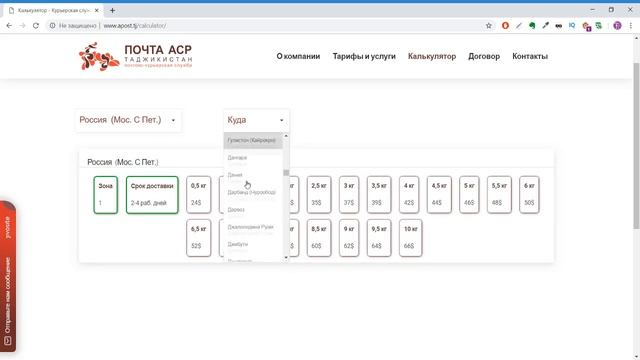Choose Гулистон (Кайраккум) in the list
This screenshot has height=360, width=640.
(253, 140)
